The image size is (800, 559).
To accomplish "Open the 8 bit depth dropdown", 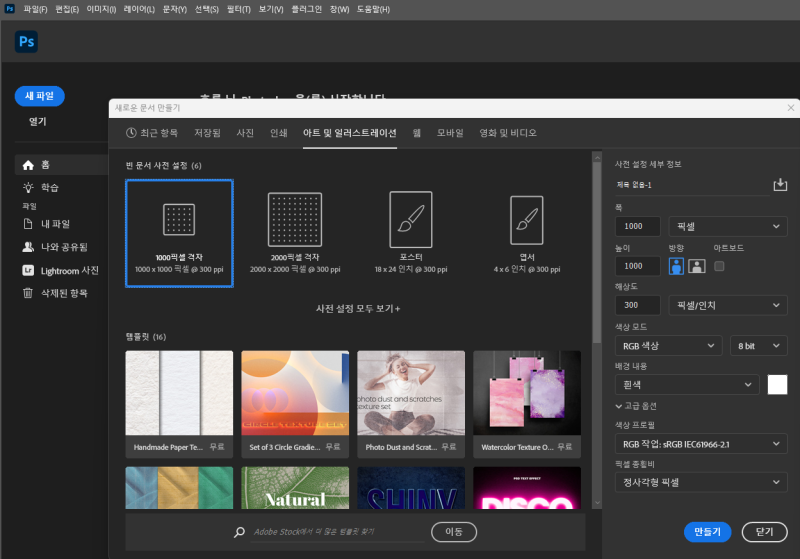I will pyautogui.click(x=758, y=345).
